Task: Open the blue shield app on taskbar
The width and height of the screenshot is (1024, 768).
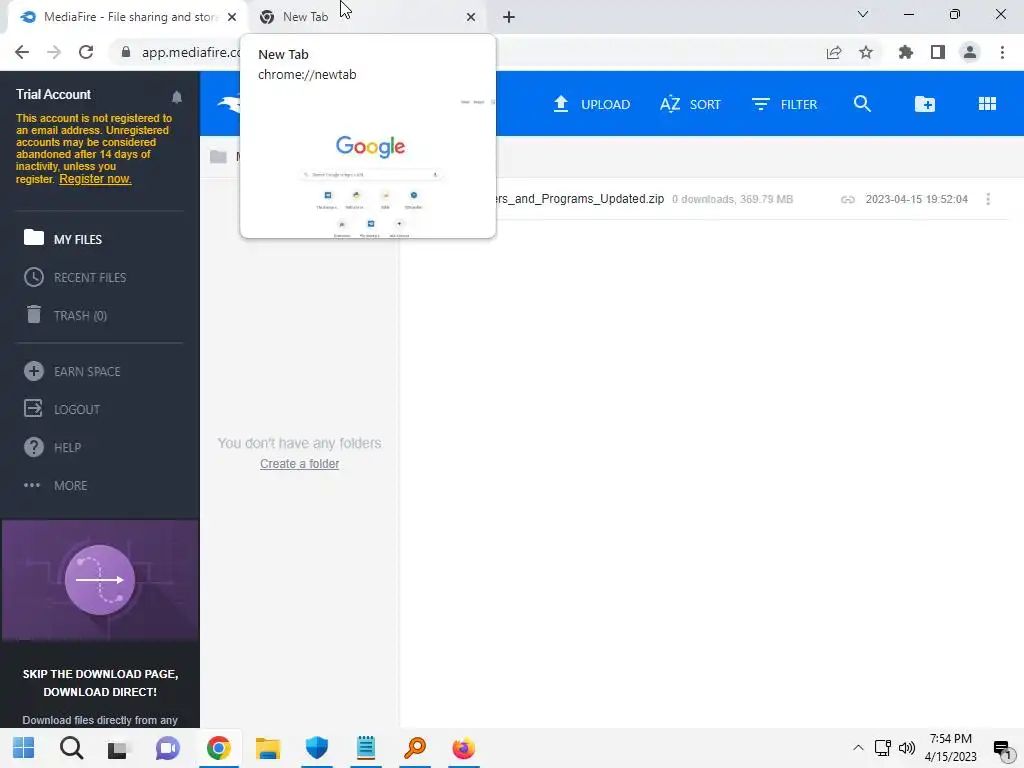Action: point(317,748)
